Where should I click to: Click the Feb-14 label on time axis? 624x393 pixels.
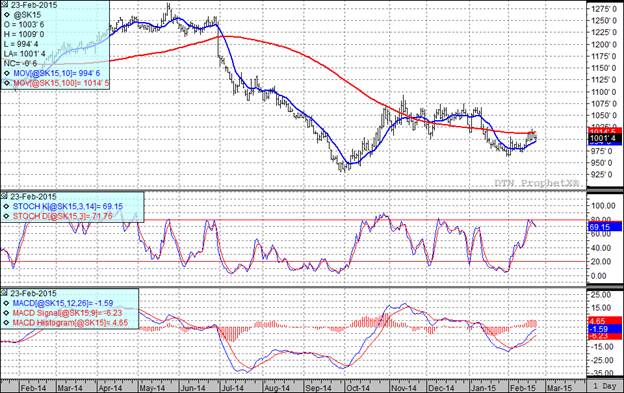33,388
